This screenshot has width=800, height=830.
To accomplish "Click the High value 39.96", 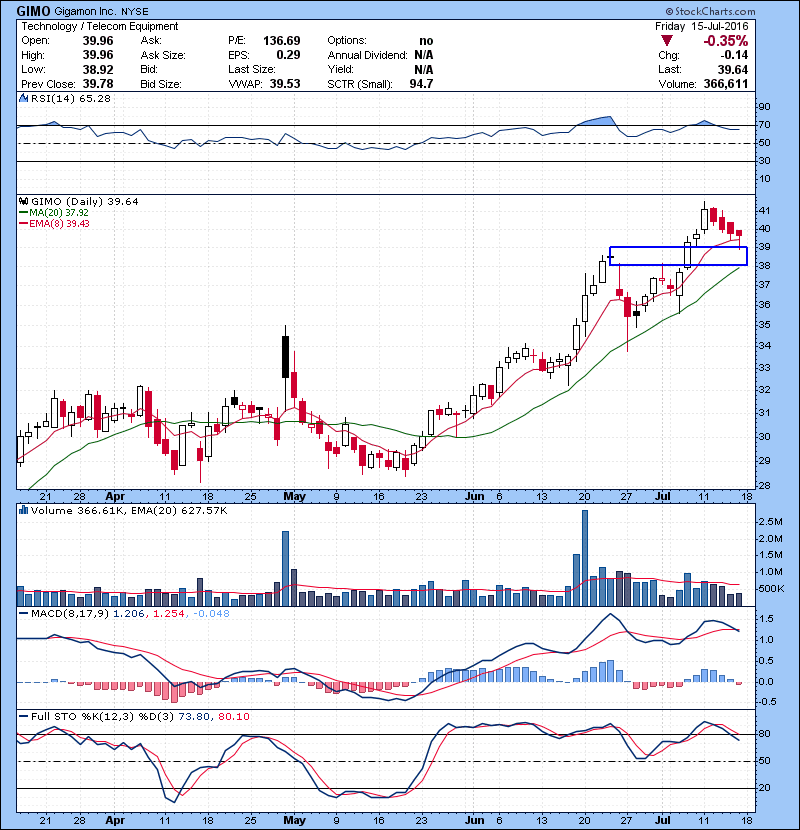I will point(98,55).
